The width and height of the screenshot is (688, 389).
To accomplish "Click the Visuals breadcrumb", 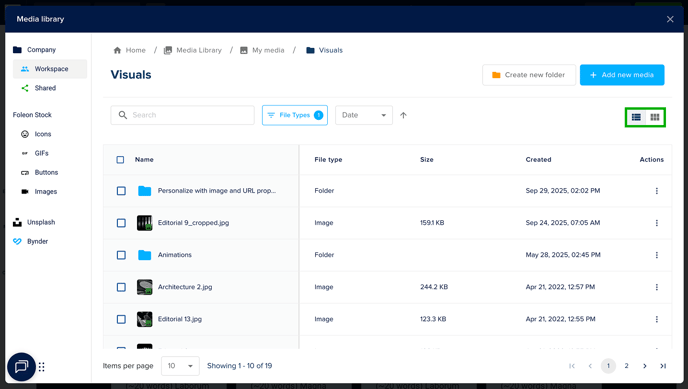I will (x=324, y=50).
